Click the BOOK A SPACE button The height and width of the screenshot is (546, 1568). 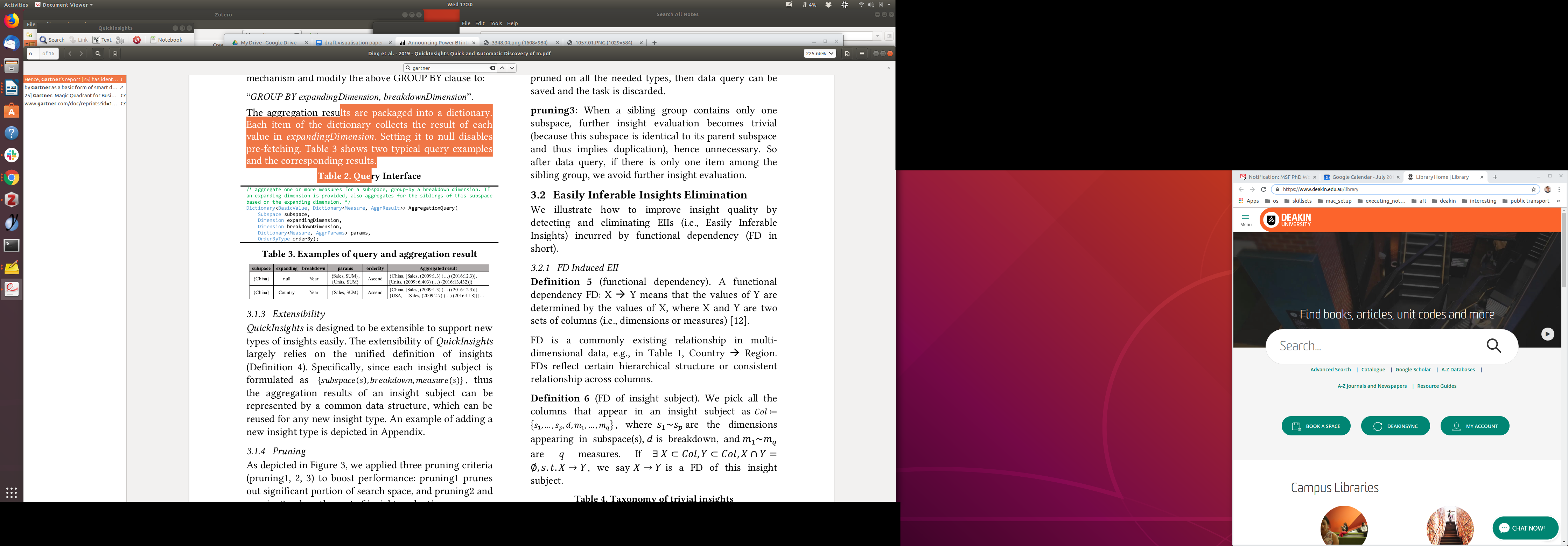coord(1316,426)
